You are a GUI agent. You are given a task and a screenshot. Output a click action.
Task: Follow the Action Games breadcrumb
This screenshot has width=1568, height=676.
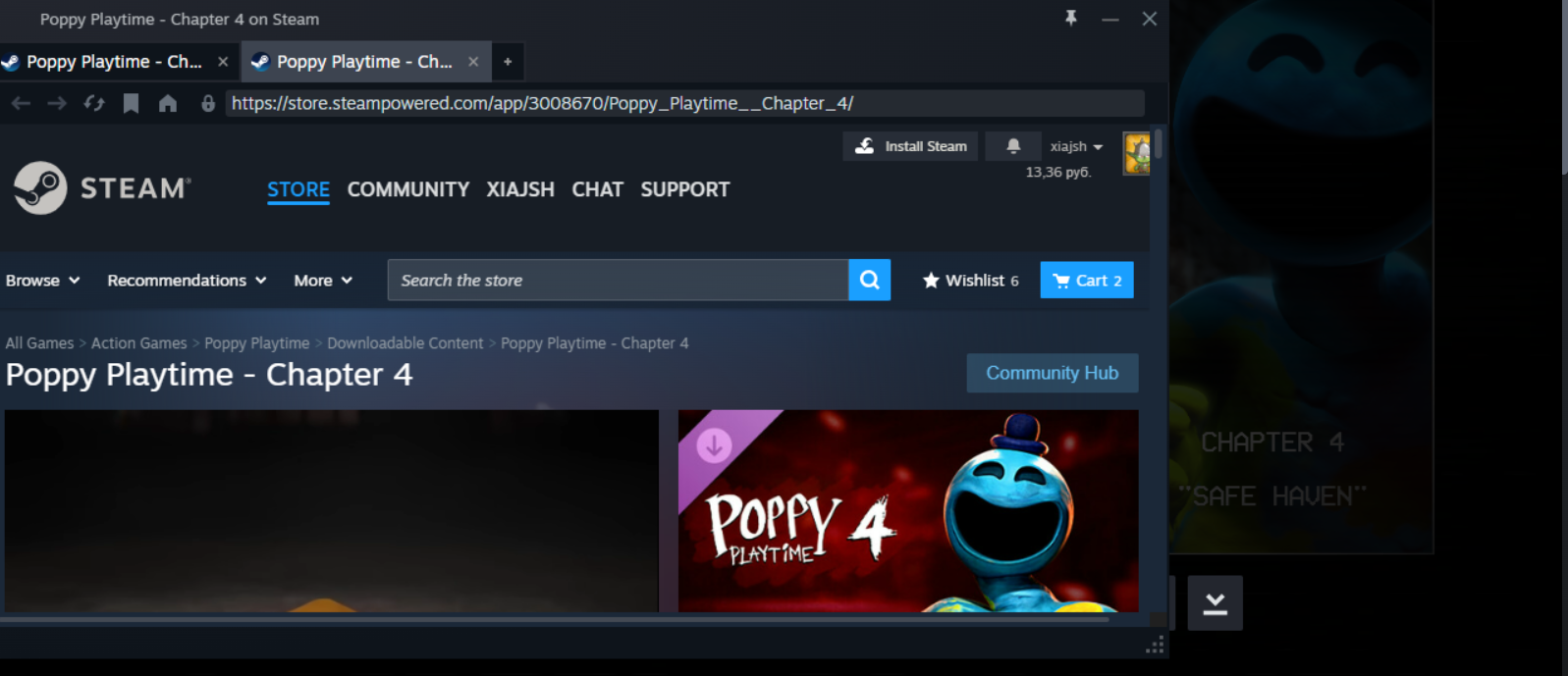pos(138,343)
